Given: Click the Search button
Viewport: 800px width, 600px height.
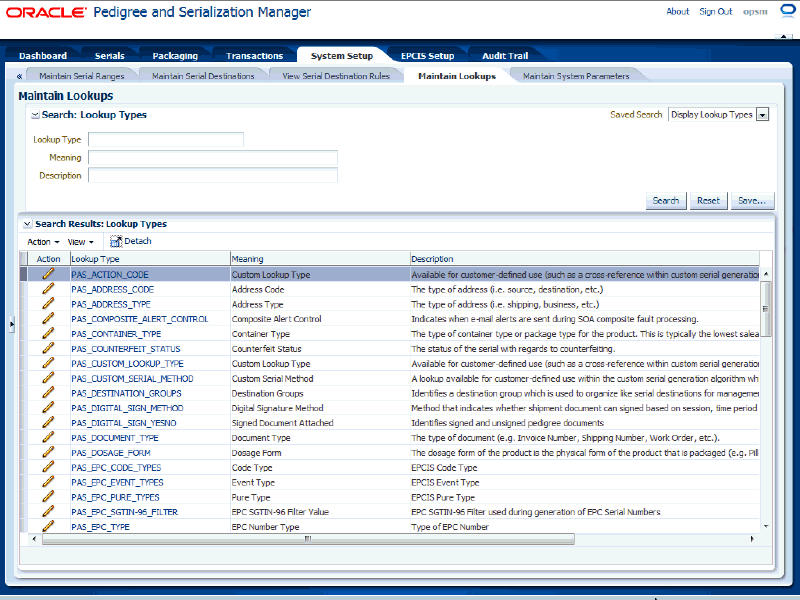Looking at the screenshot, I should [x=666, y=201].
